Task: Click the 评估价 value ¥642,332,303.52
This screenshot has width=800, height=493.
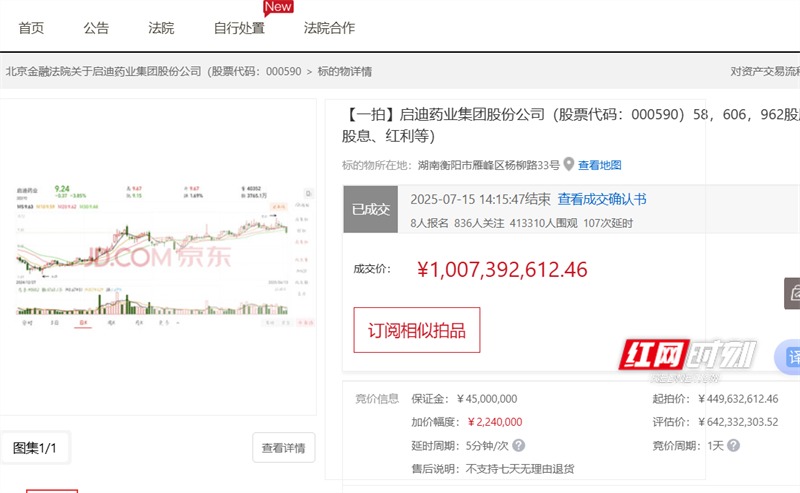Action: point(738,422)
